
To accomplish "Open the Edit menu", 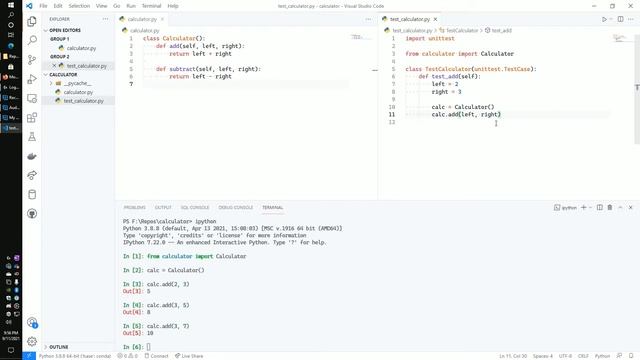I will pos(58,6).
